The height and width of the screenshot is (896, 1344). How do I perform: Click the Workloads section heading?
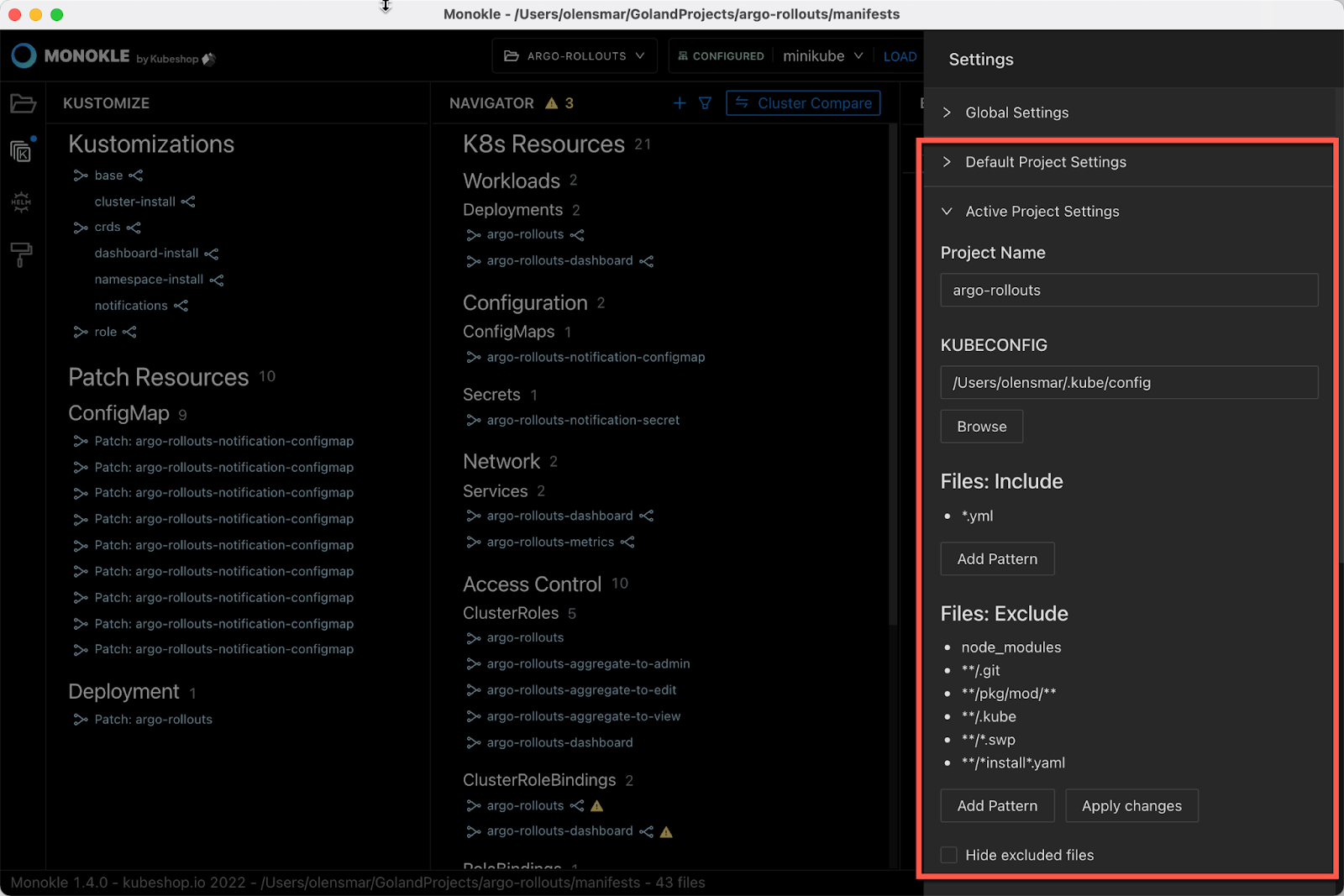tap(512, 181)
